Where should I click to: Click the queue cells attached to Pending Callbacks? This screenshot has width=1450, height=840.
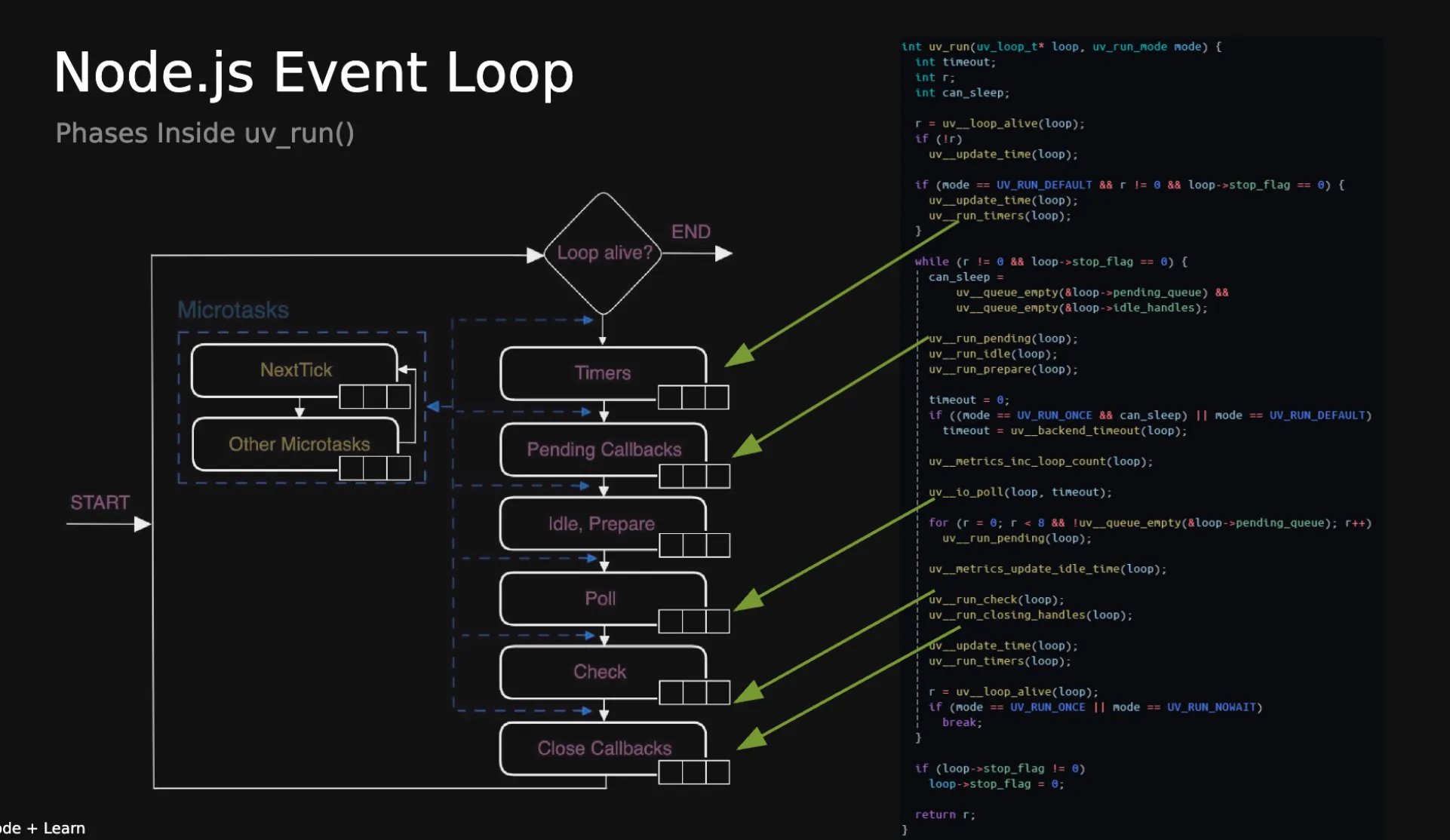click(695, 477)
